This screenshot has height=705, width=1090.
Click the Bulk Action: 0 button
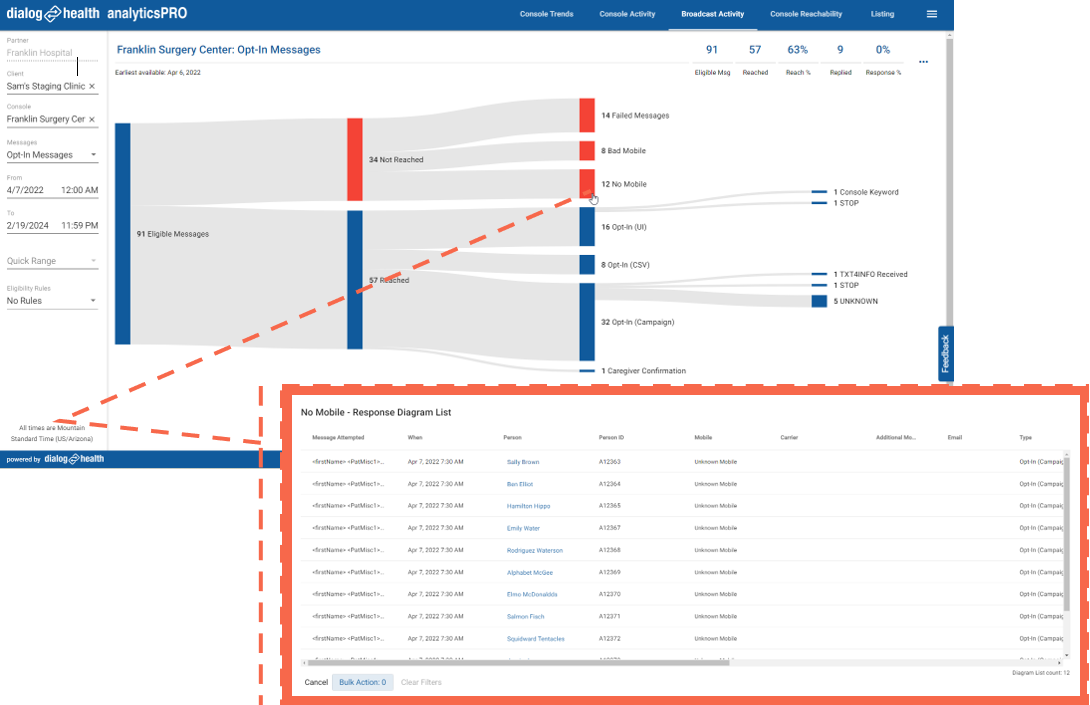pos(362,682)
